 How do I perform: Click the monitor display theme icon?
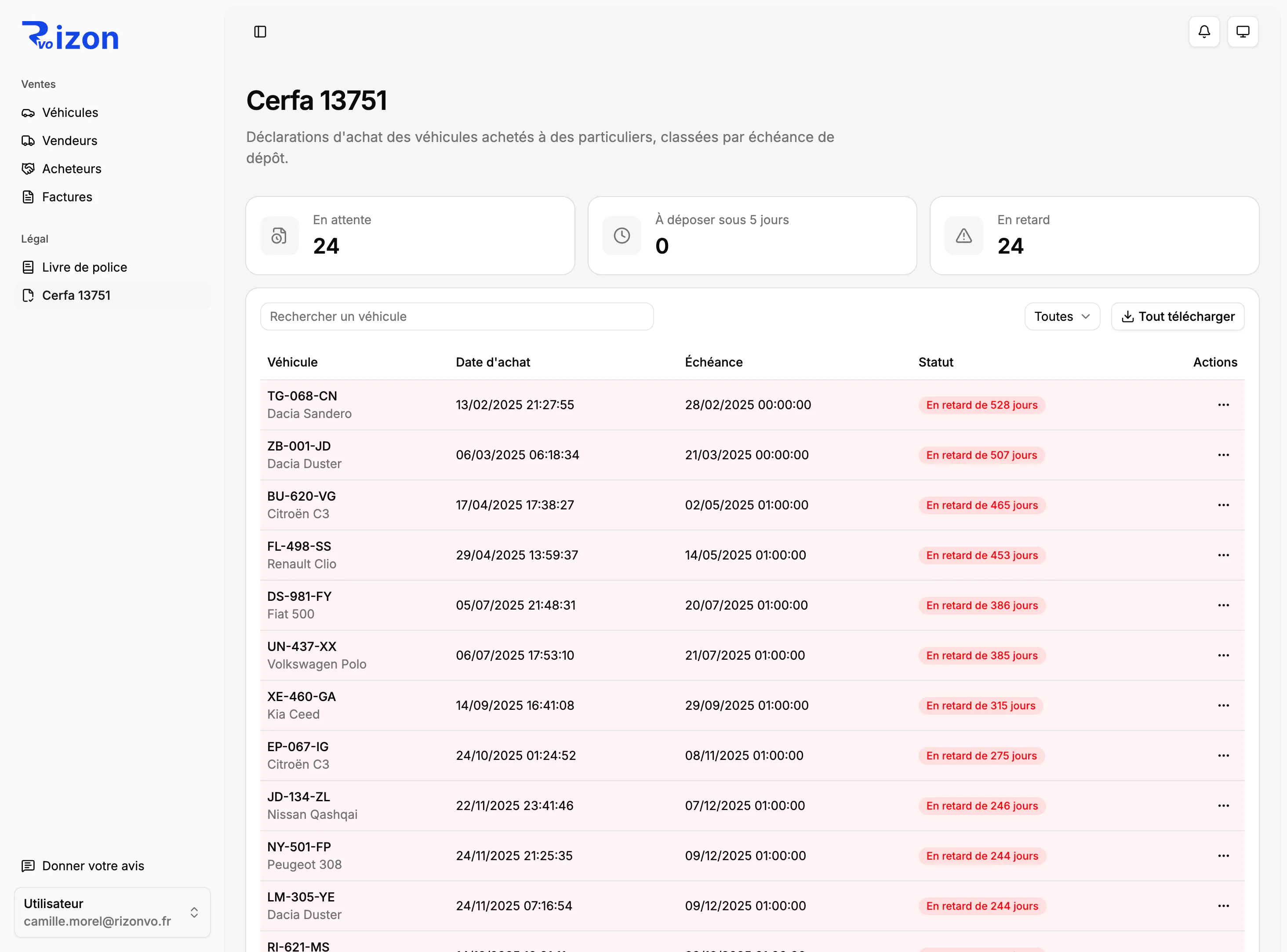tap(1243, 32)
